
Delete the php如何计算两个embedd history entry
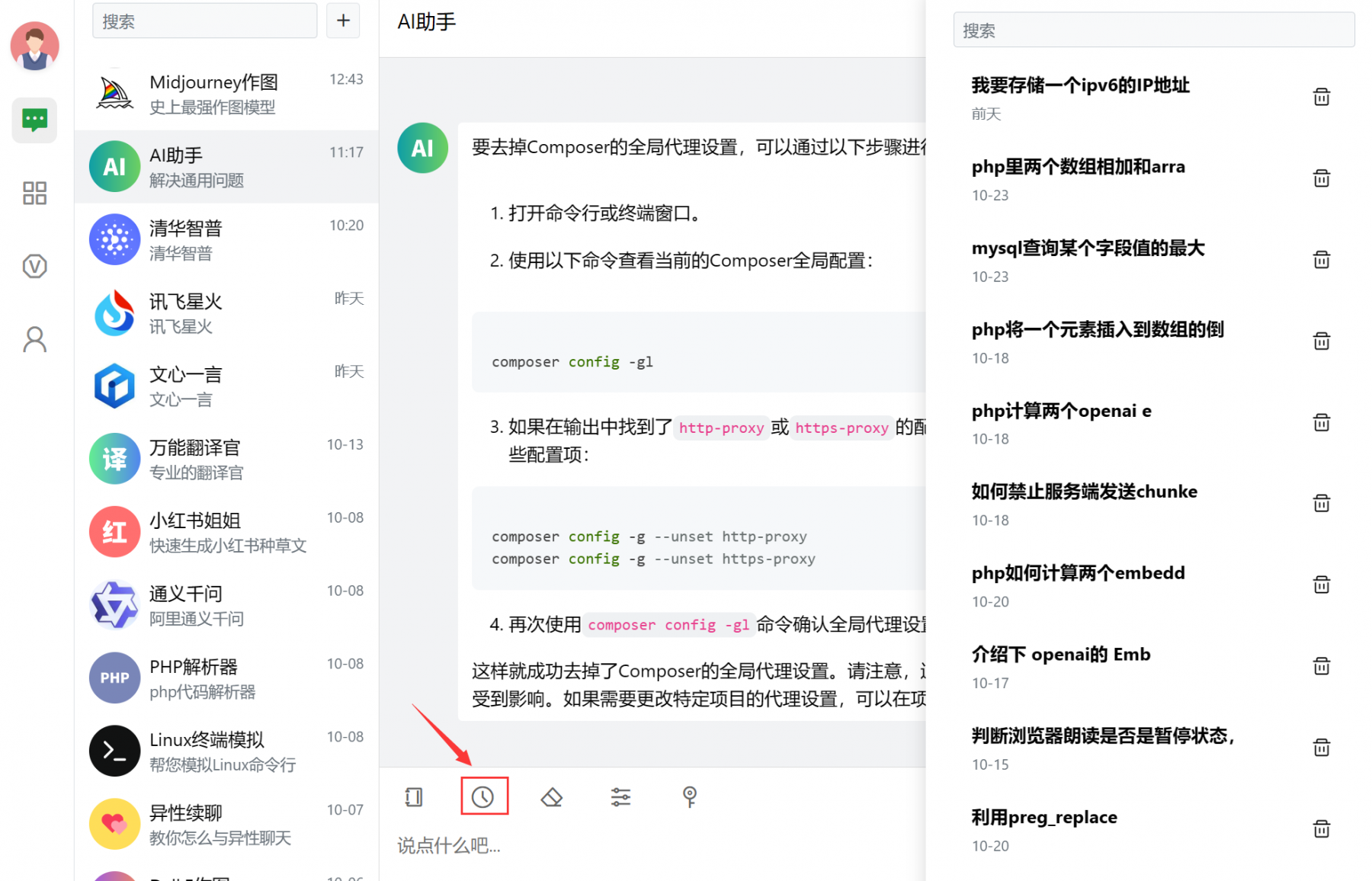(1322, 585)
